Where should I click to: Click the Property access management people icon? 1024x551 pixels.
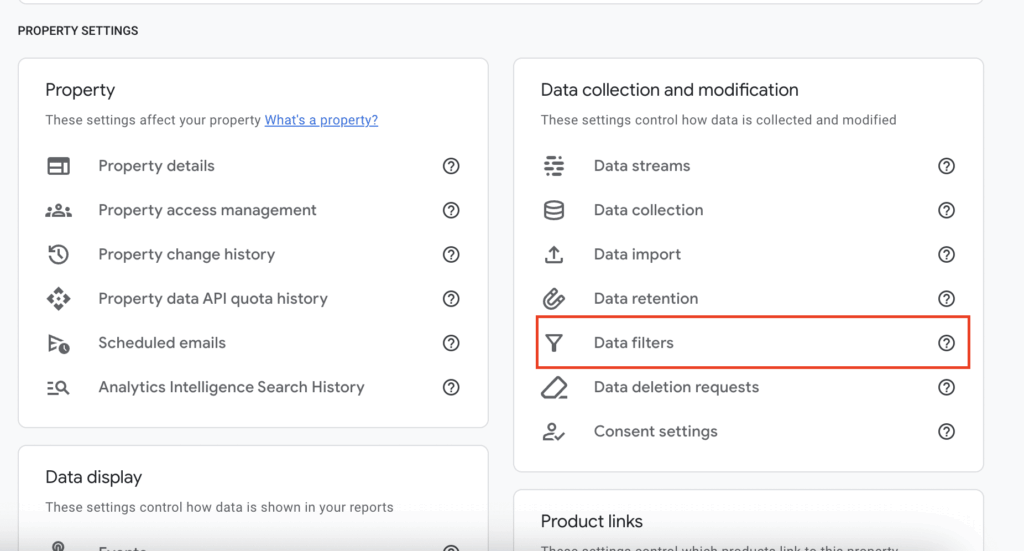tap(58, 210)
